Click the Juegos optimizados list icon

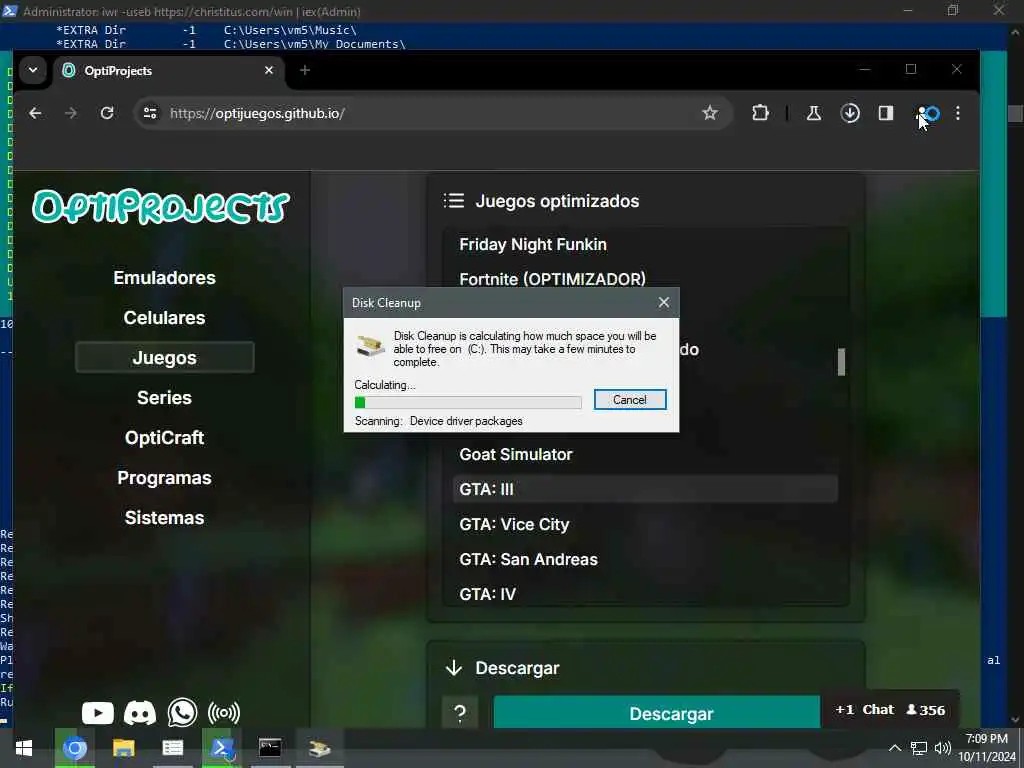pyautogui.click(x=454, y=200)
